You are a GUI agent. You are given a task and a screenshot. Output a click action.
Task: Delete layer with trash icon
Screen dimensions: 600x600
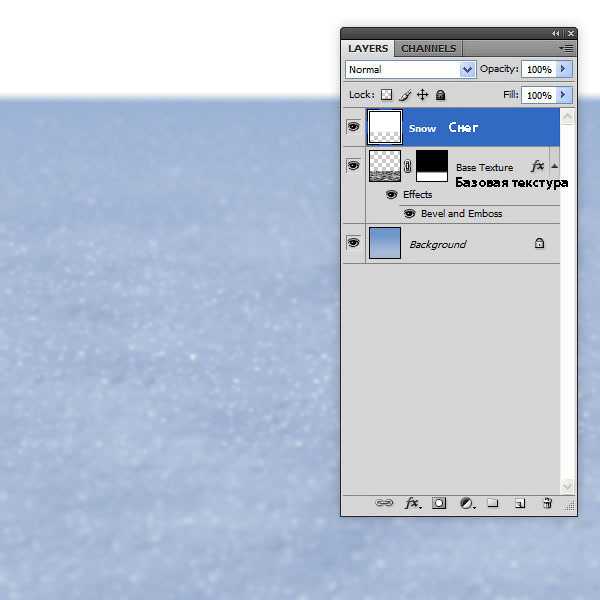tap(548, 503)
